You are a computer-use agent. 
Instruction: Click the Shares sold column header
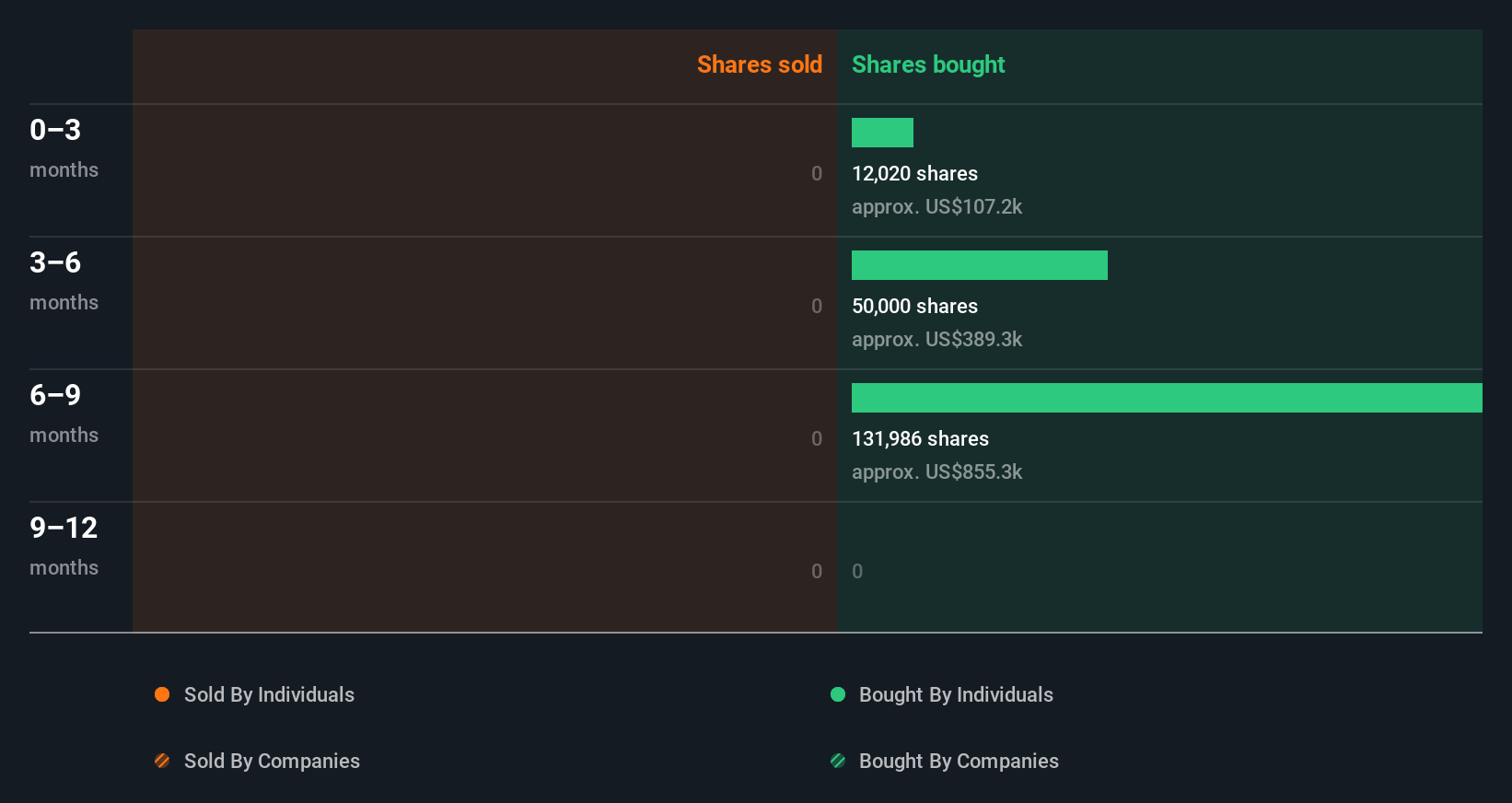click(760, 64)
